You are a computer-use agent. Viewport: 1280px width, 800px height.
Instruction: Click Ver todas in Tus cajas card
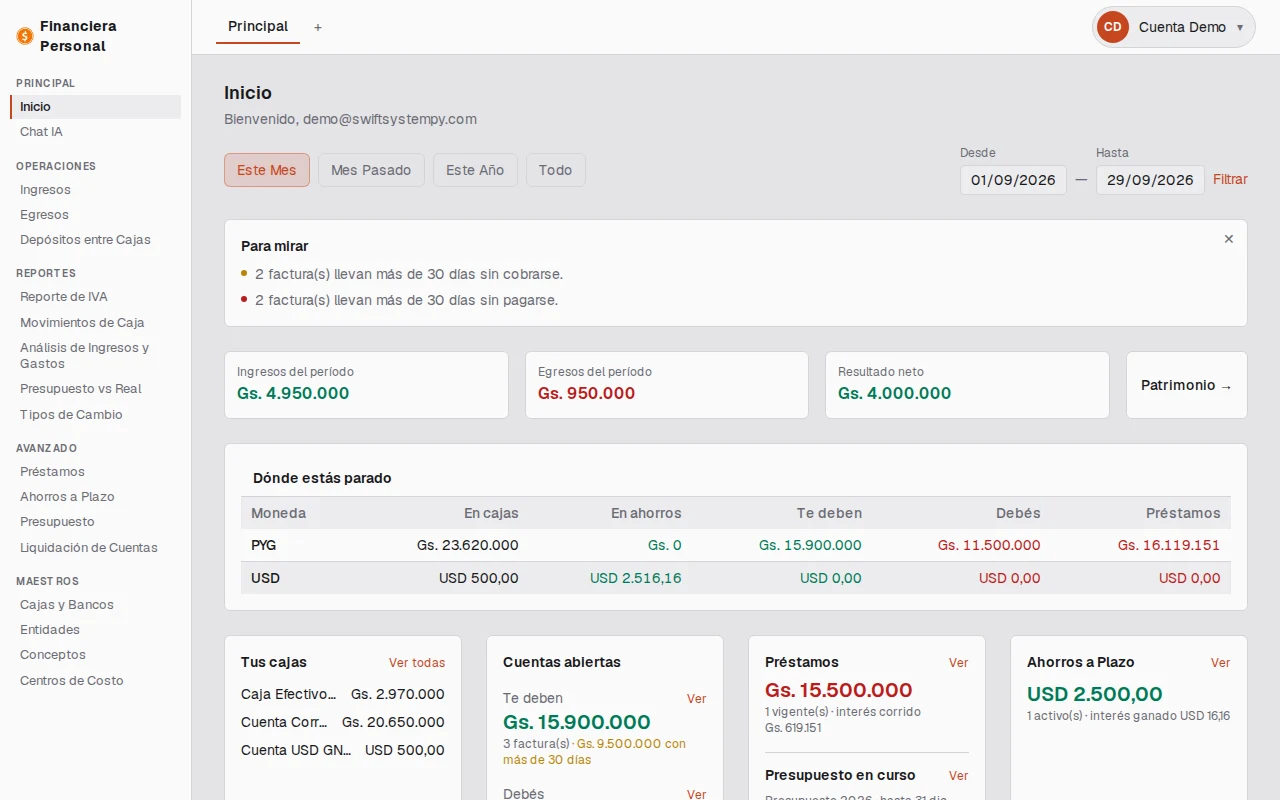click(x=417, y=663)
